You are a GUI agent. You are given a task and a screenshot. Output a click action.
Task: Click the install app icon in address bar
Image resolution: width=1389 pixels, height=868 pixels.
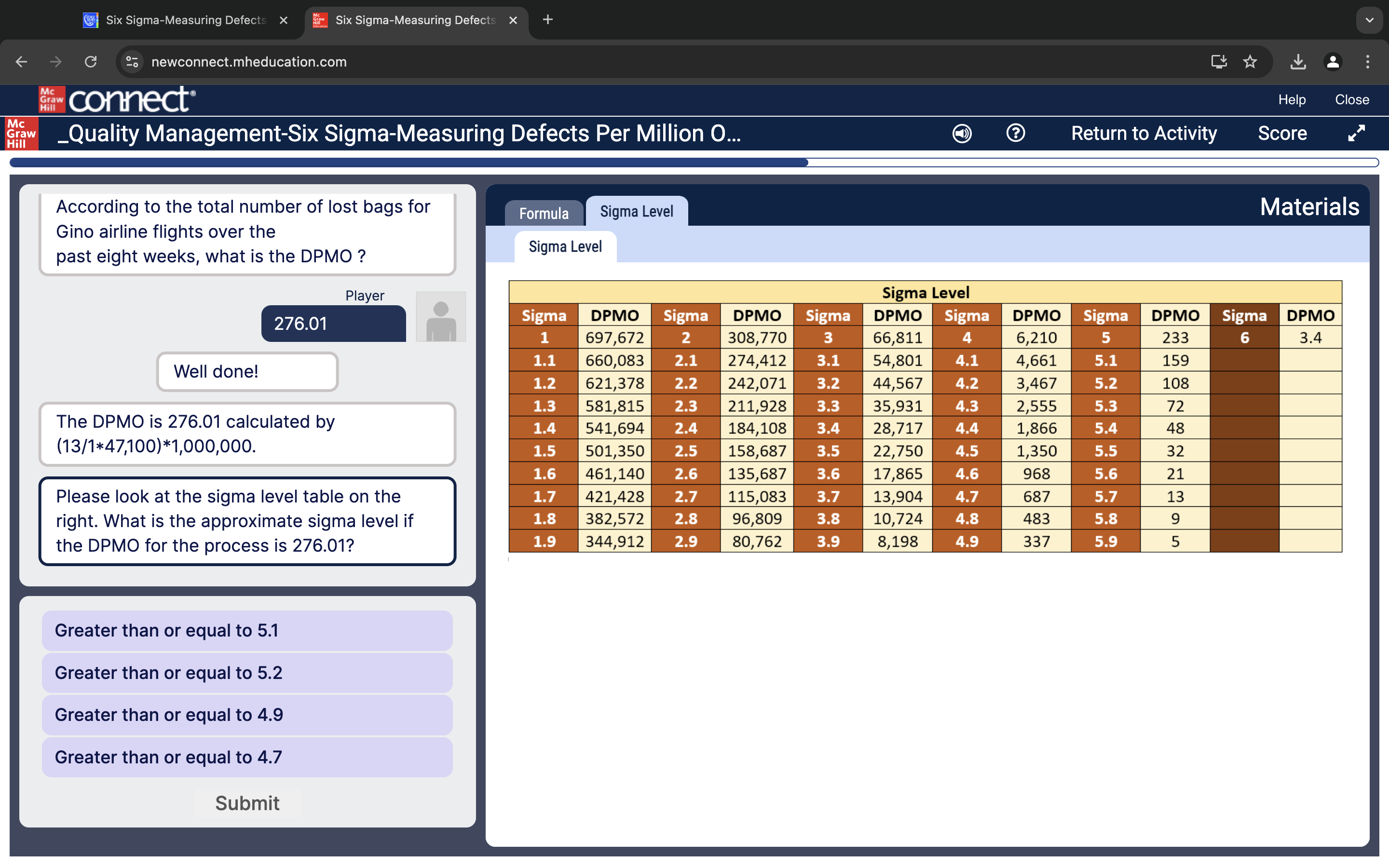tap(1219, 62)
